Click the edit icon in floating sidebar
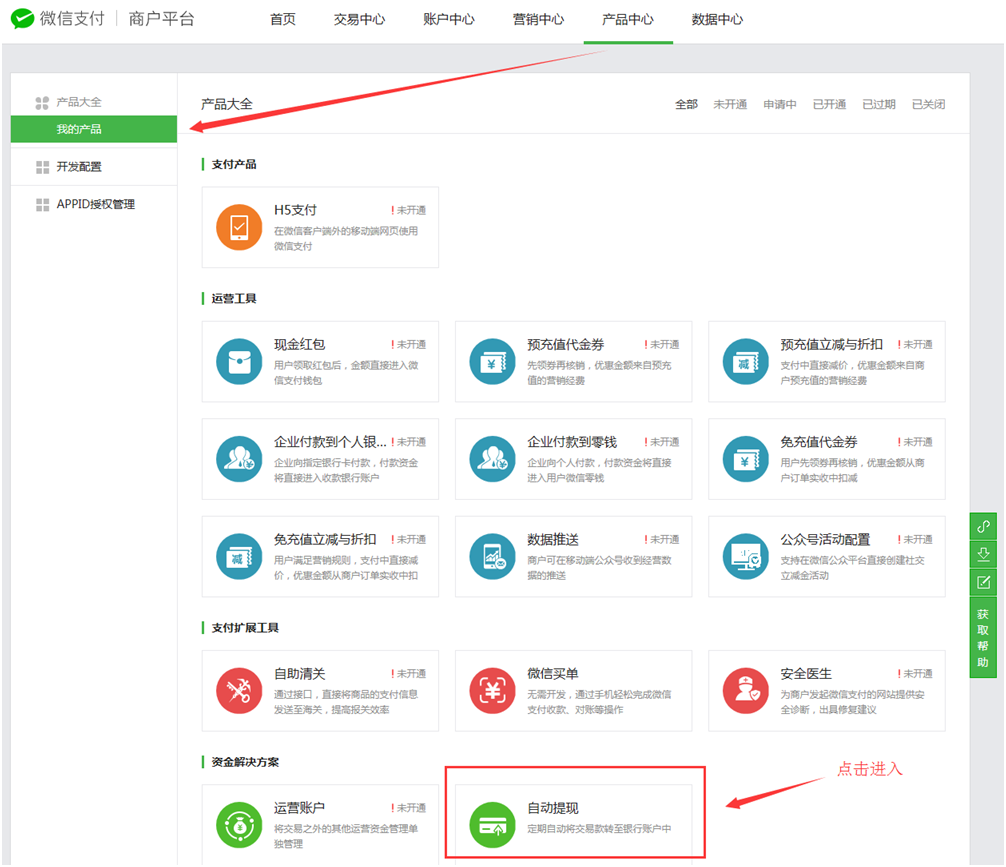 pyautogui.click(x=983, y=582)
